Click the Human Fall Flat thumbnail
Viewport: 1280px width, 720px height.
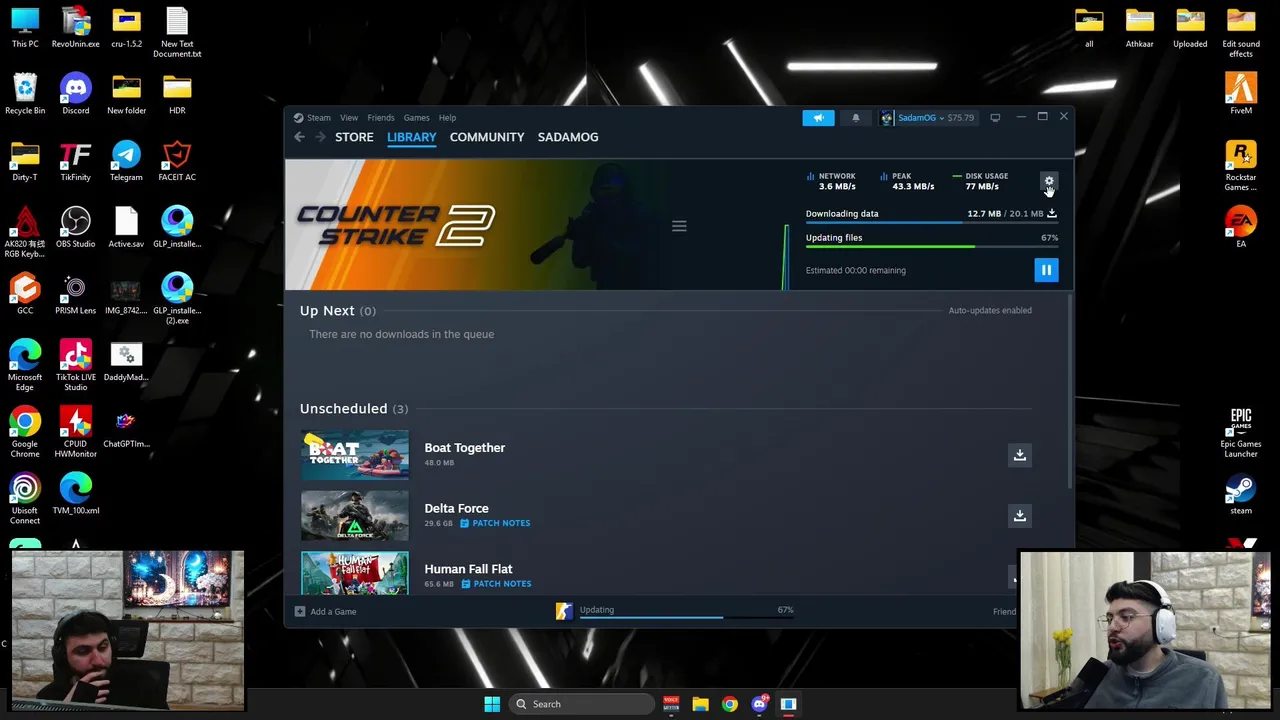coord(355,573)
